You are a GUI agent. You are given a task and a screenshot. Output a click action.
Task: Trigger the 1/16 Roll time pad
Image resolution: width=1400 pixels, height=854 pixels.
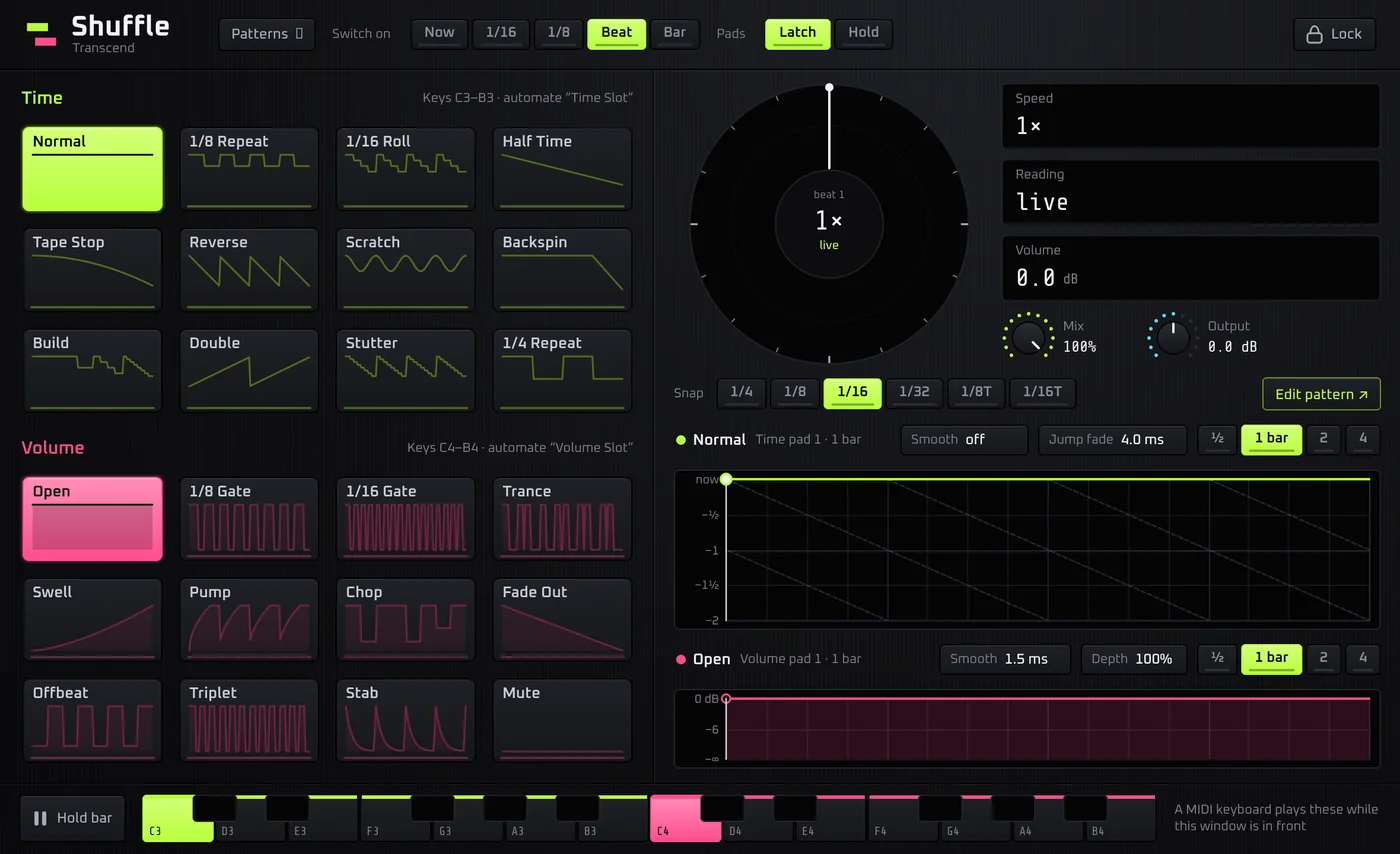(406, 169)
